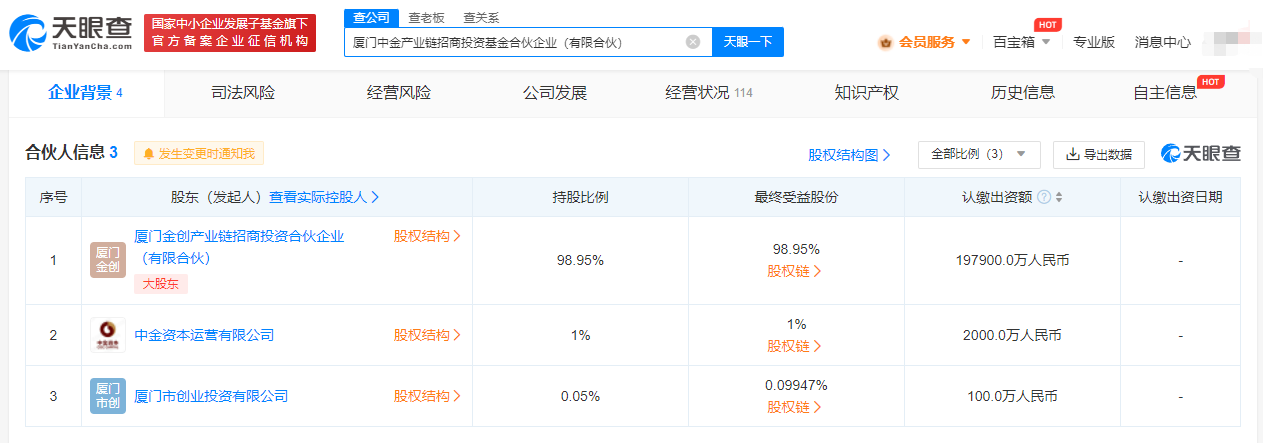This screenshot has height=443, width=1263.
Task: Open the 消息中心 link in the header
Action: pyautogui.click(x=1163, y=42)
